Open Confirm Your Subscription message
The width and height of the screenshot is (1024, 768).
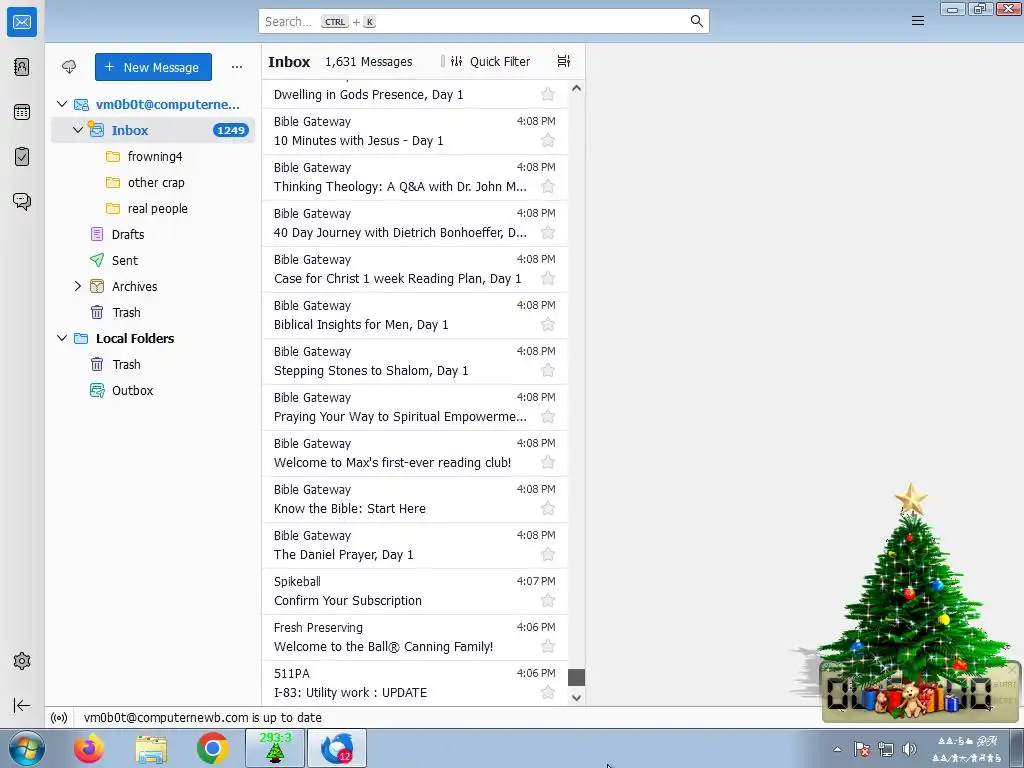(415, 591)
